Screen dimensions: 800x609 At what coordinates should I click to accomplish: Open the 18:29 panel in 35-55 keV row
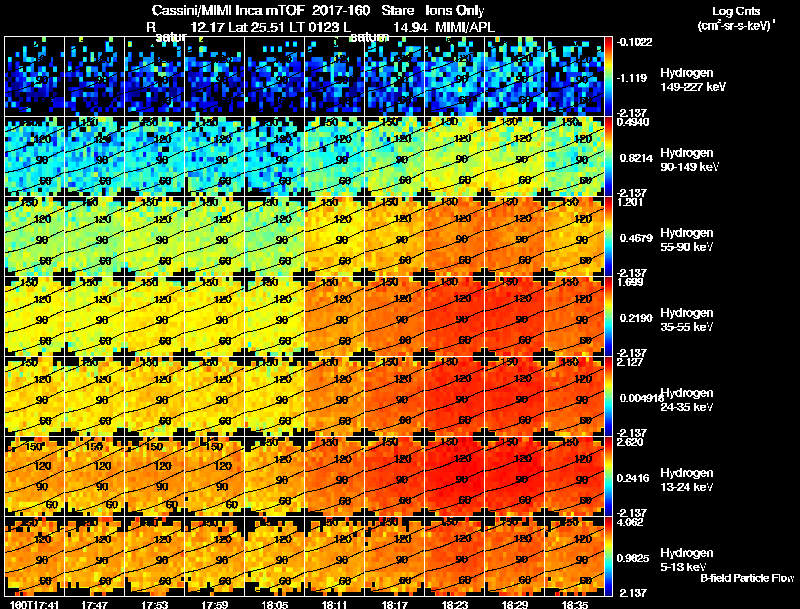coord(515,316)
